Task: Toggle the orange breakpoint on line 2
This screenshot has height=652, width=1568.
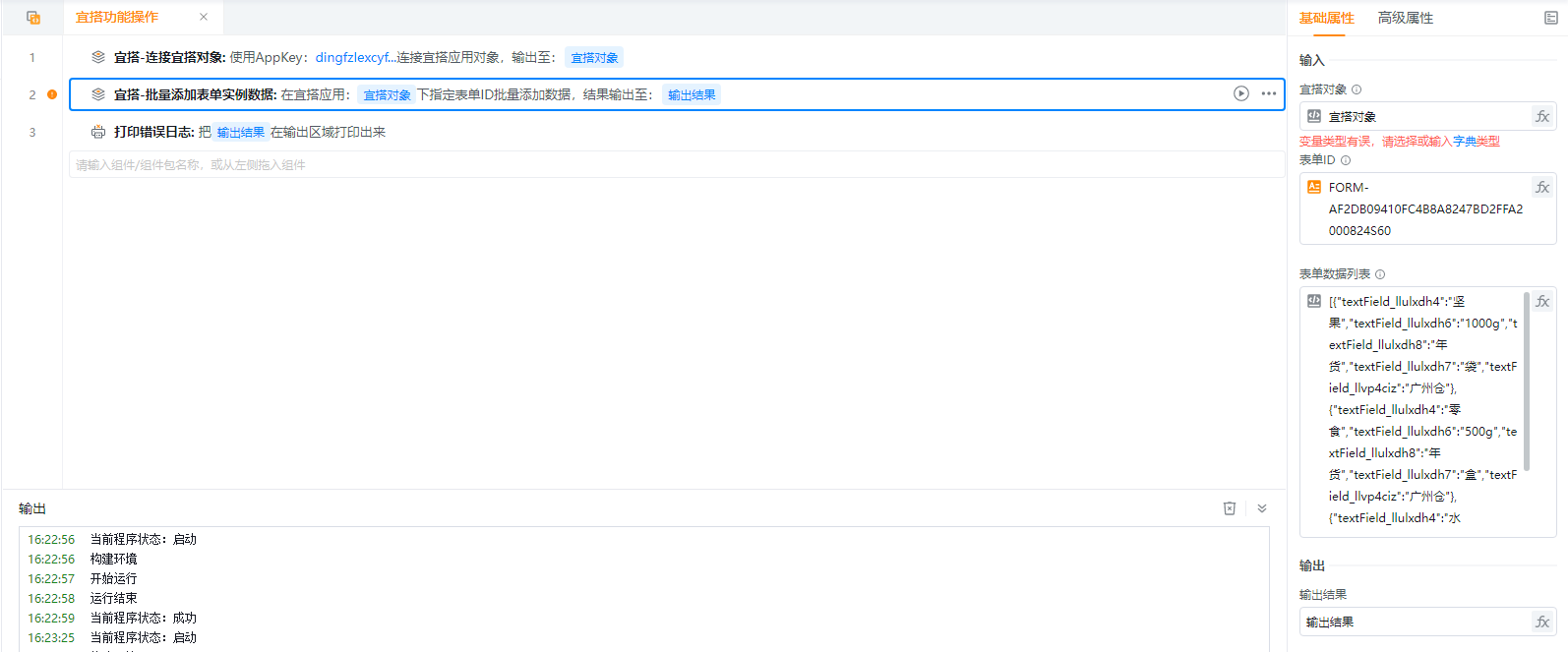Action: pos(52,94)
